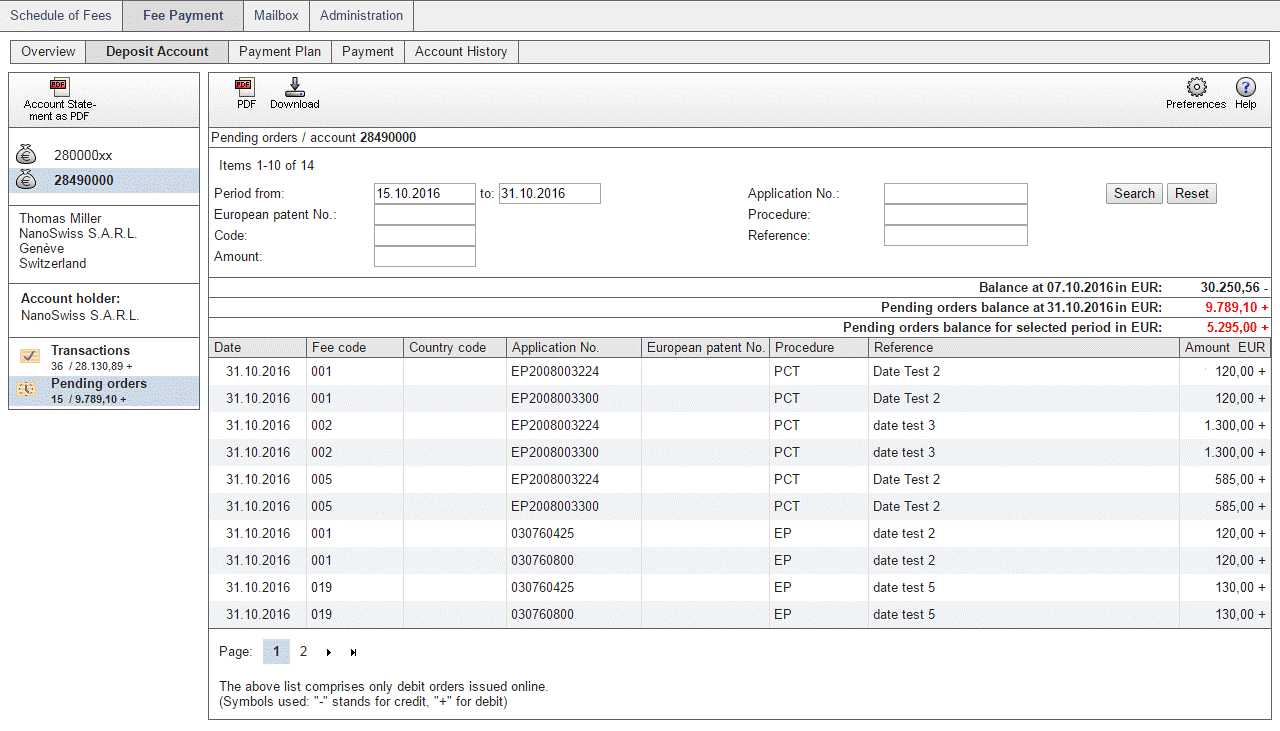
Task: Sort by Application No. column header
Action: pos(574,348)
